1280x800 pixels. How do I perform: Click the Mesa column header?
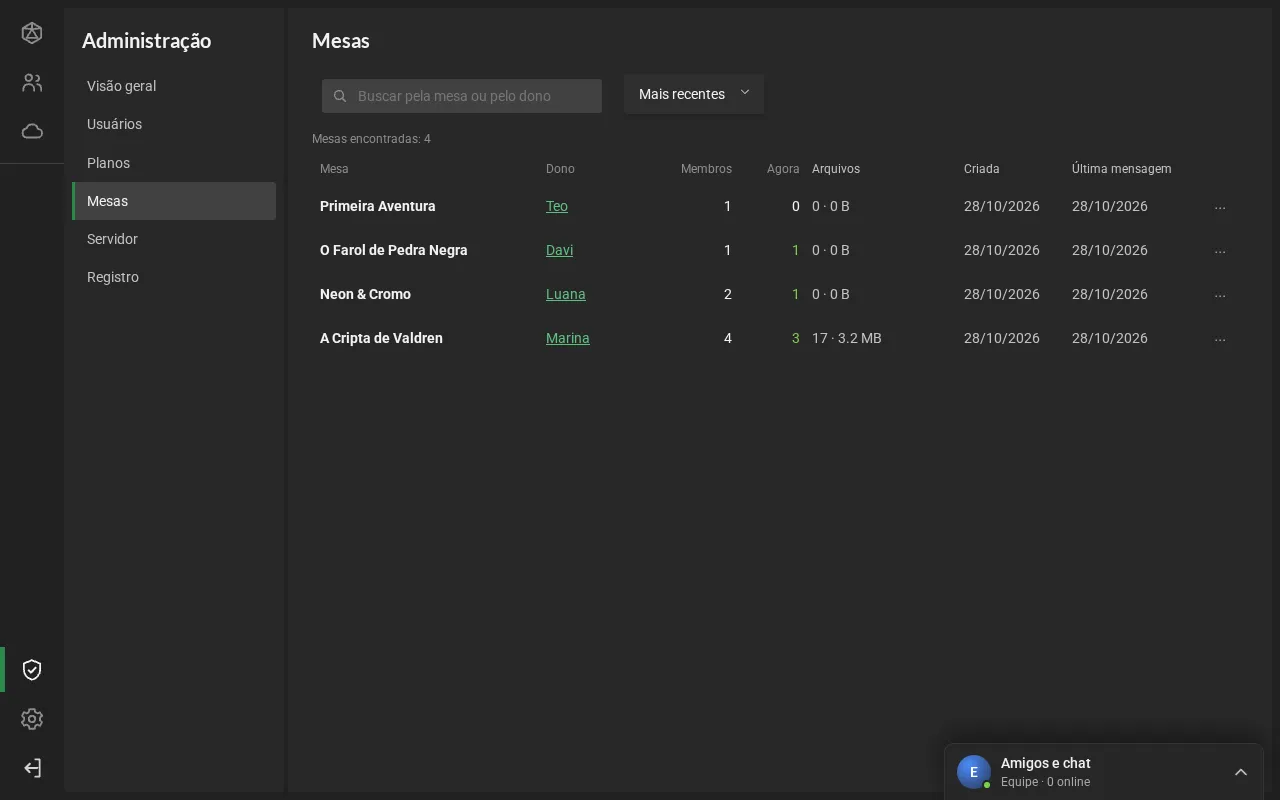334,169
